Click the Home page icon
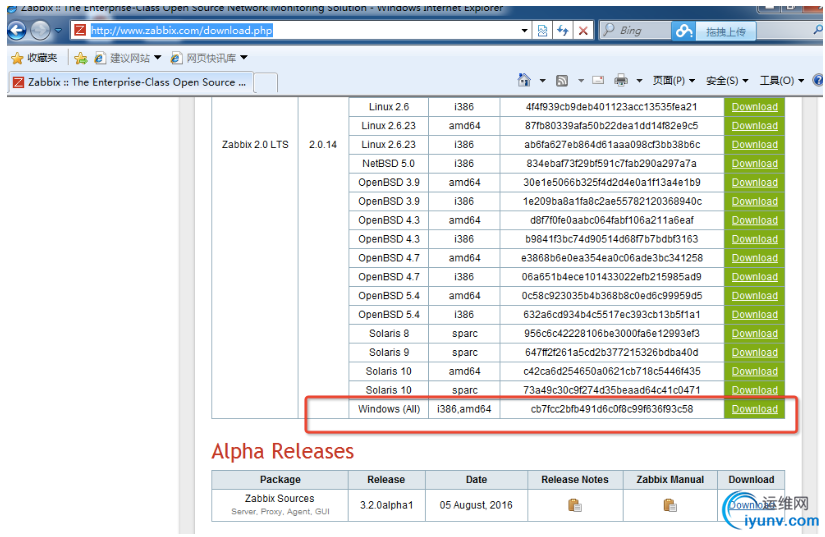The image size is (825, 537). point(524,80)
